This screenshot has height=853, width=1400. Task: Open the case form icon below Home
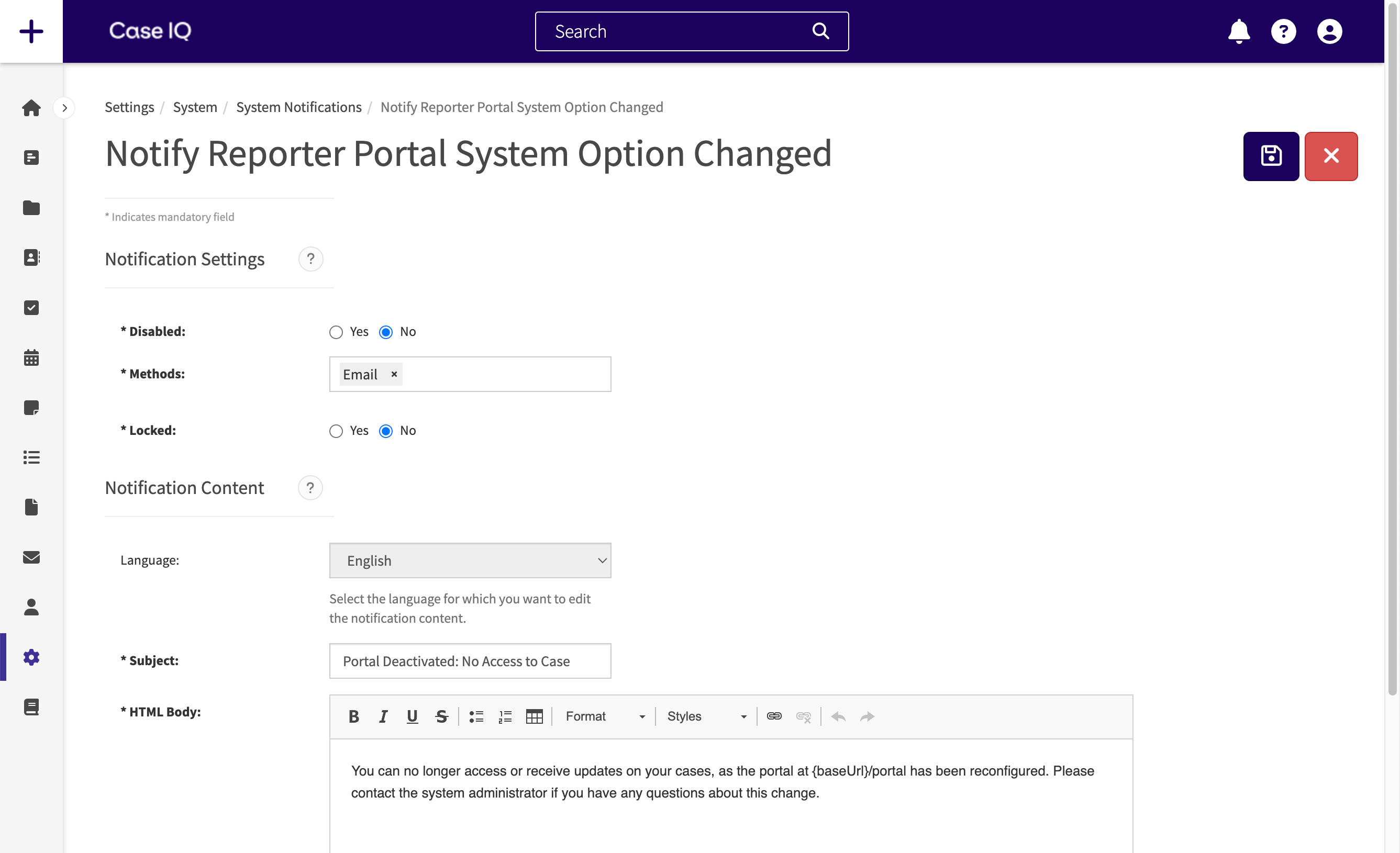point(31,158)
